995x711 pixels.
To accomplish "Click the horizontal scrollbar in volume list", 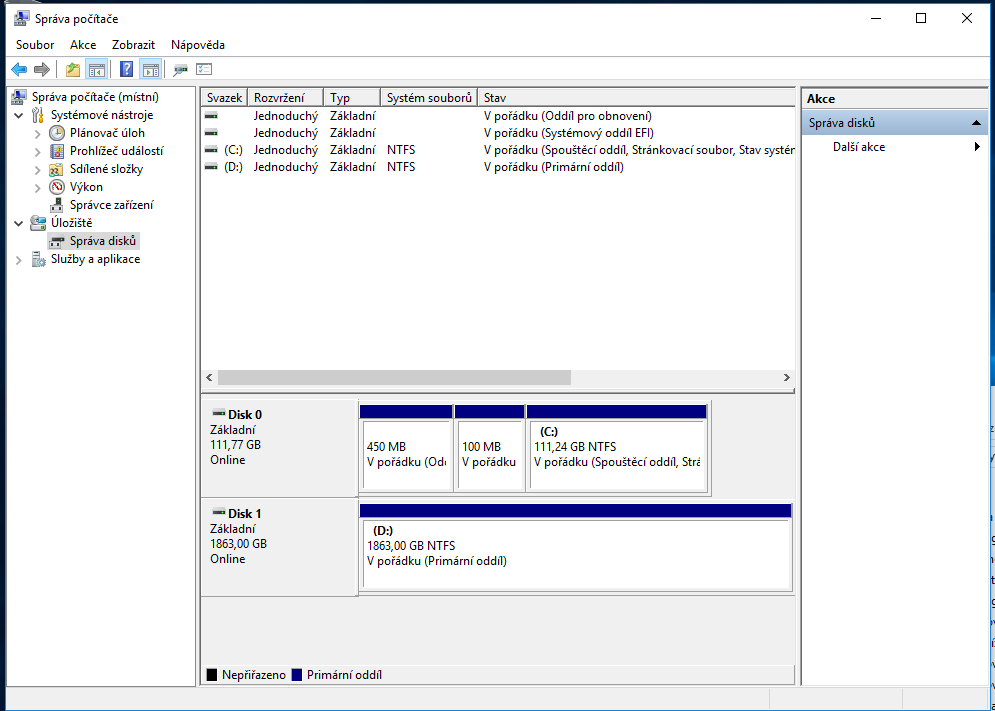I will 394,378.
